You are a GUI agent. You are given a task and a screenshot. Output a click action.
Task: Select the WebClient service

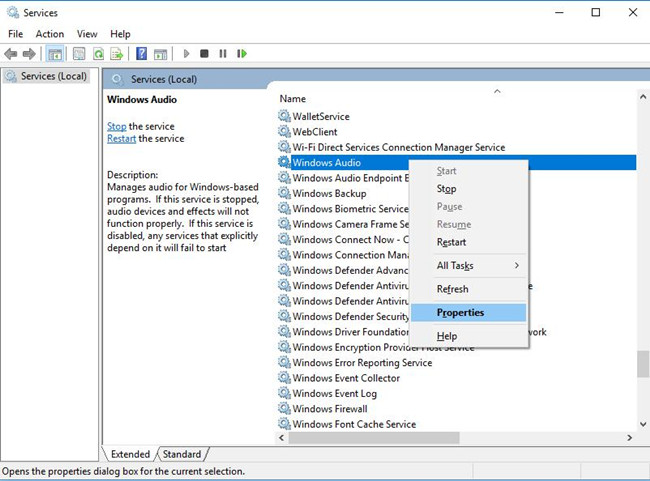pos(315,132)
